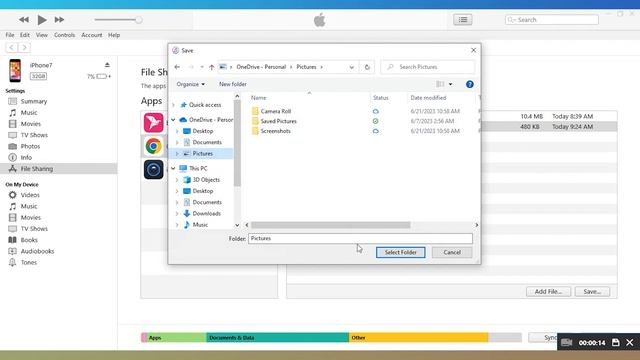Open Save dialog help icon
The height and width of the screenshot is (360, 640).
click(x=470, y=84)
